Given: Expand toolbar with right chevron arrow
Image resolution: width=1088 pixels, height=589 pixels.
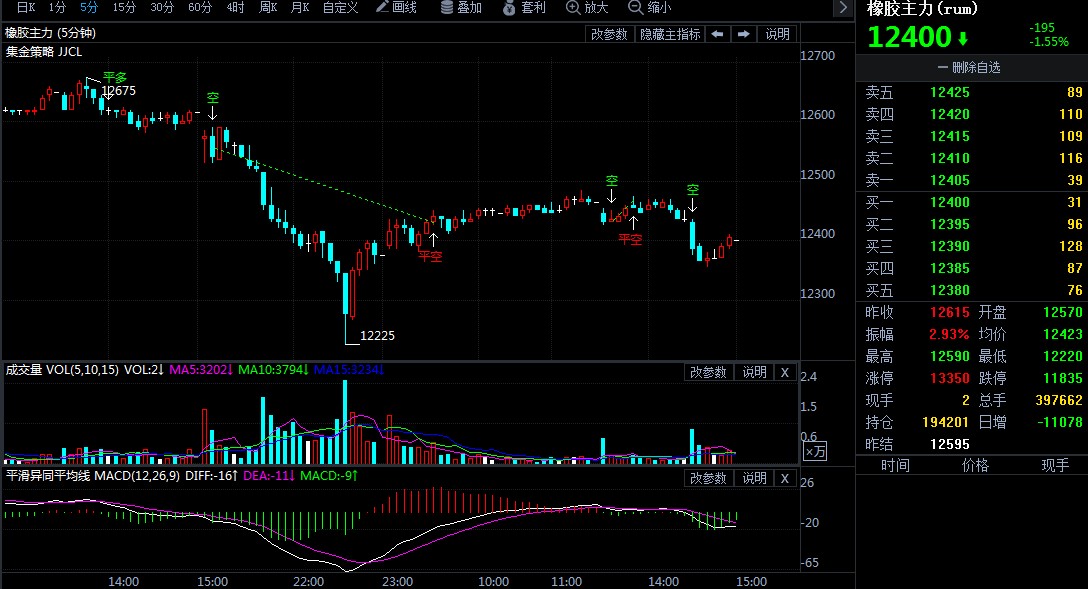Looking at the screenshot, I should (x=843, y=8).
